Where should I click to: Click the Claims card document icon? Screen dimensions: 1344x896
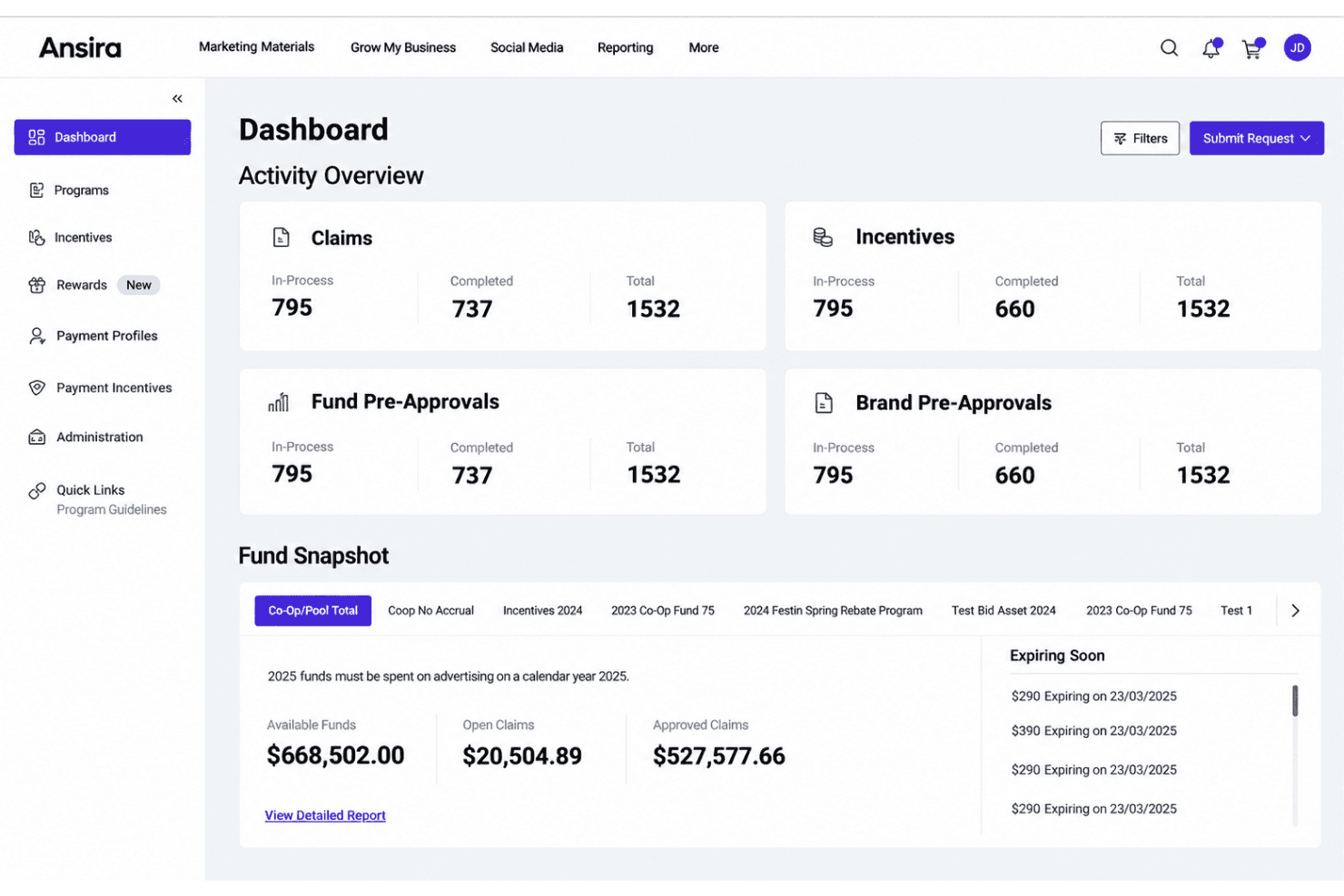point(282,238)
